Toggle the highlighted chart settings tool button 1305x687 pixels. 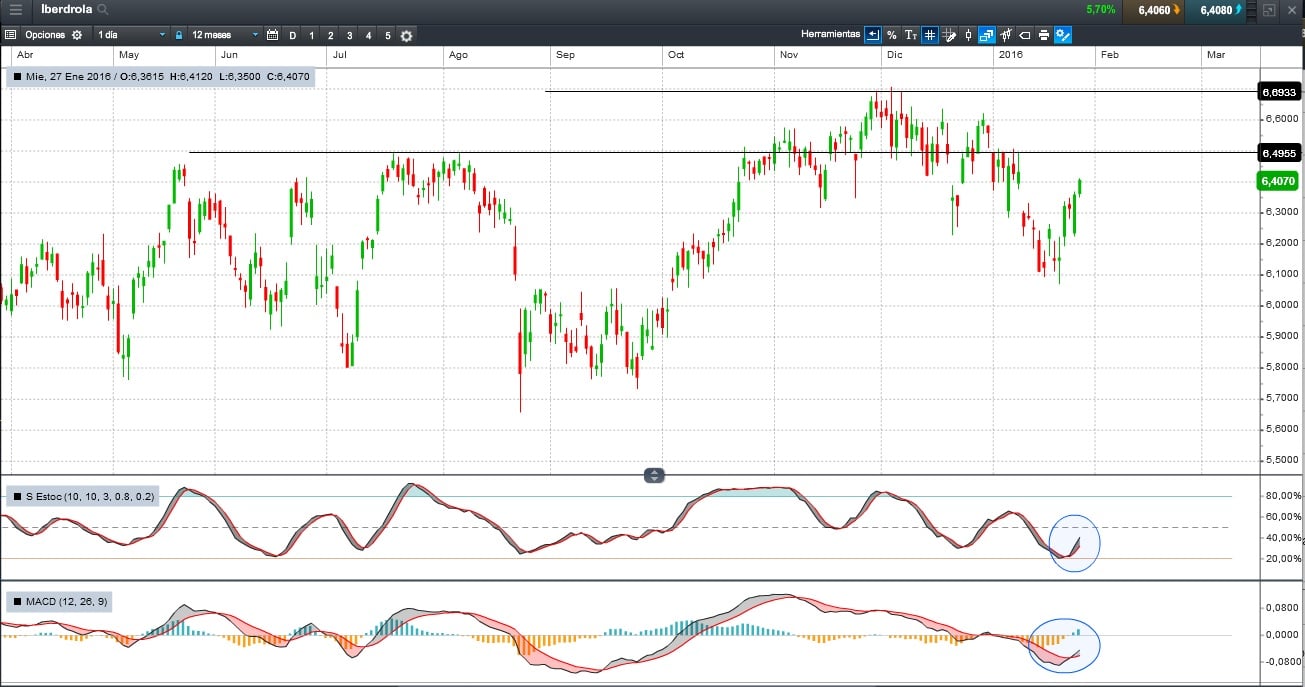1063,35
